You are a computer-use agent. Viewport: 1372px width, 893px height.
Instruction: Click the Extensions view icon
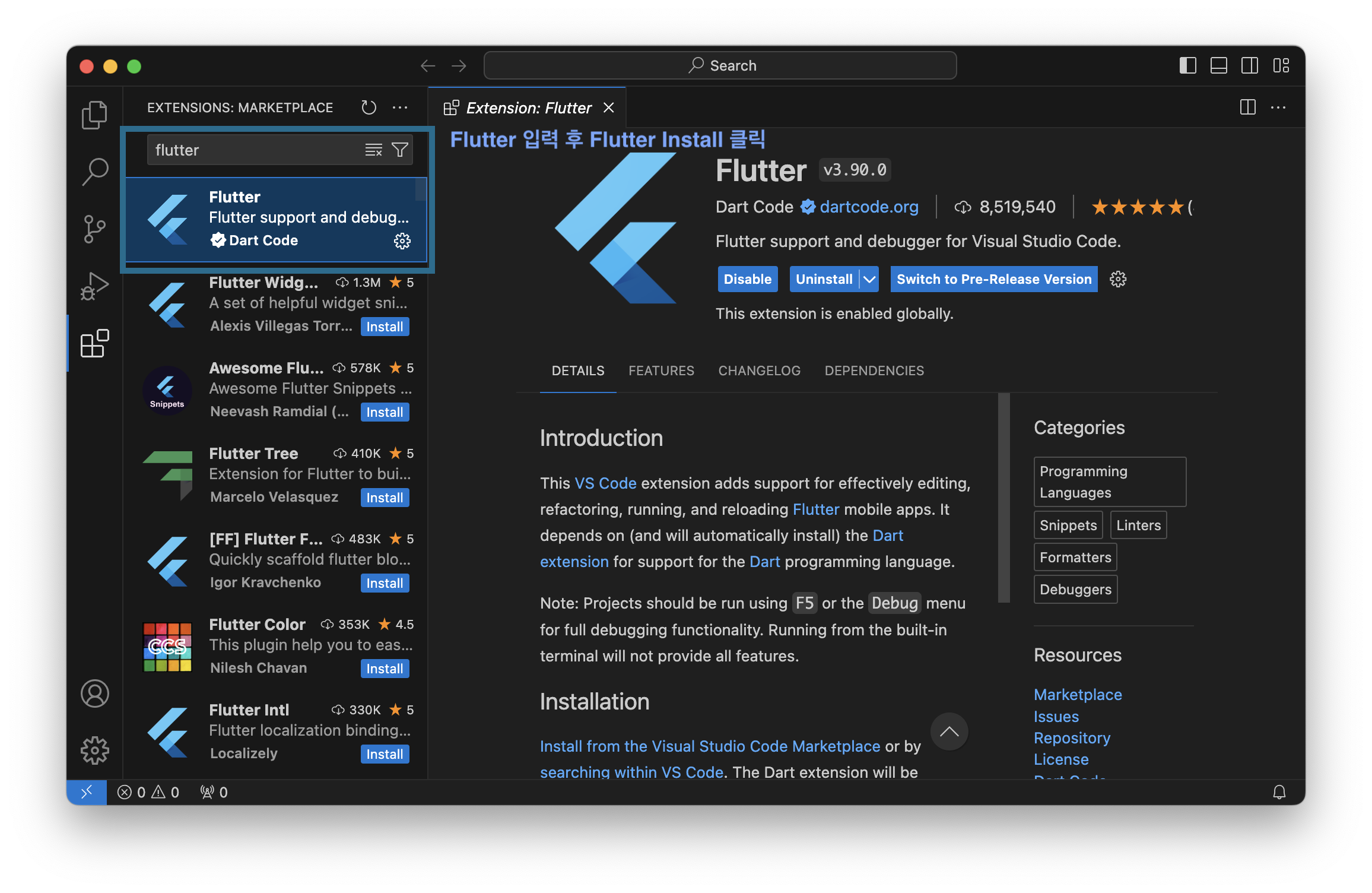click(94, 343)
